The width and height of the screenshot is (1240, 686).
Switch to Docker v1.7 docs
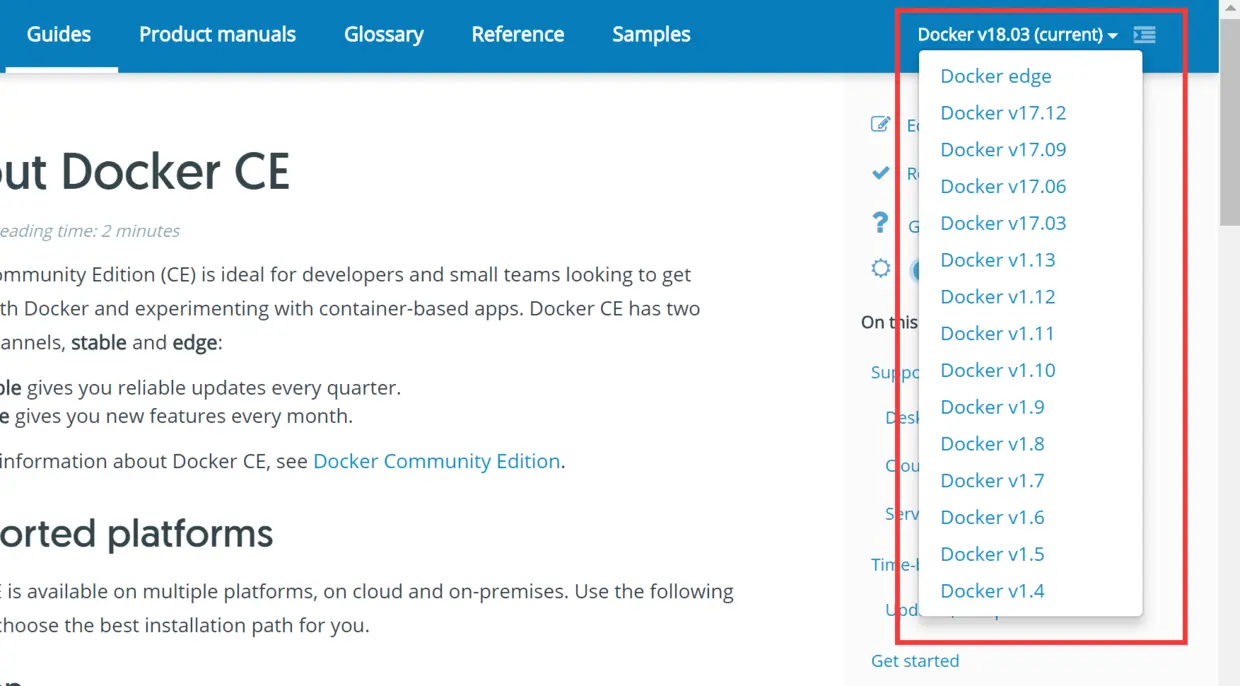coord(992,481)
